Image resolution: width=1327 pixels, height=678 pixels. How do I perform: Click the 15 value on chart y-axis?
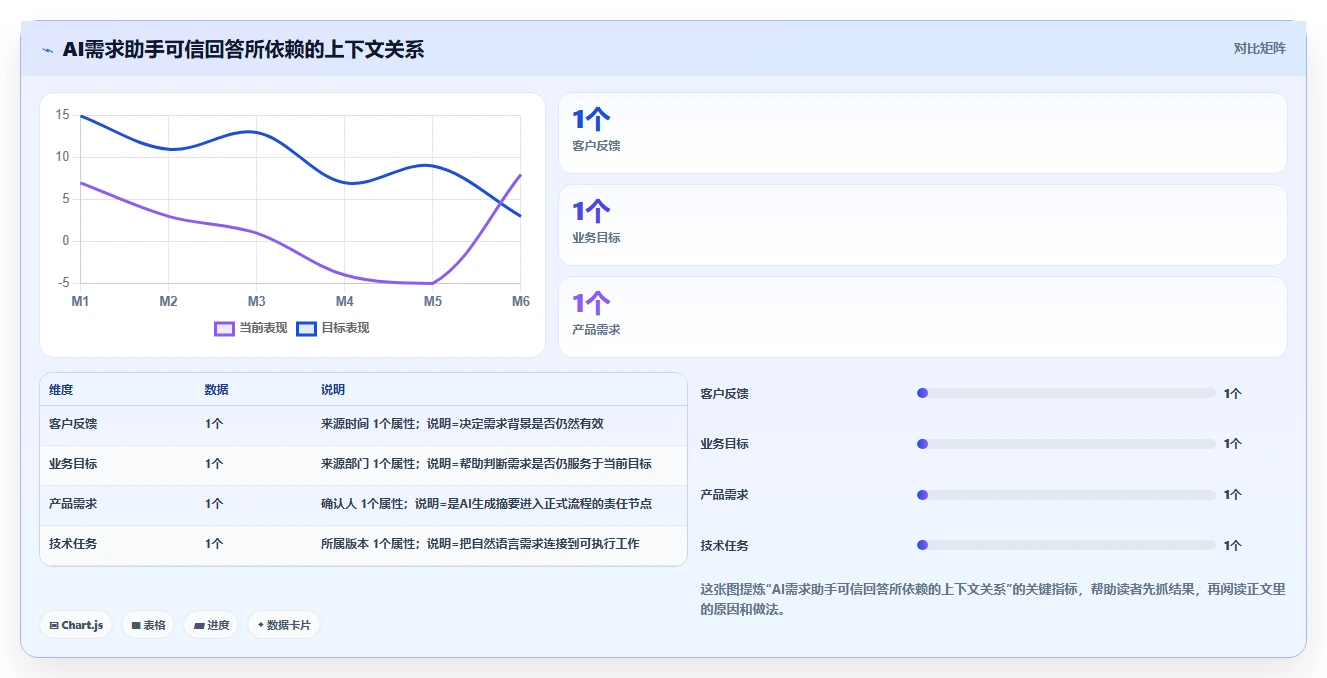pos(62,115)
